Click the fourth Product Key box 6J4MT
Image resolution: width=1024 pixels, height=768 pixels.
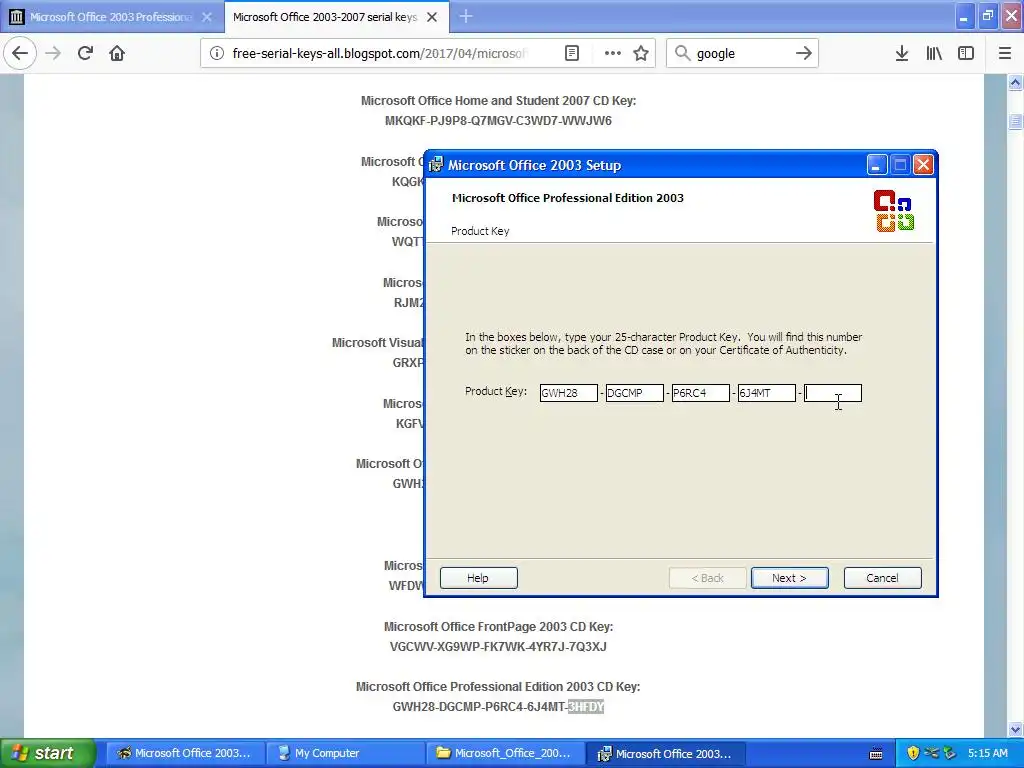point(766,392)
